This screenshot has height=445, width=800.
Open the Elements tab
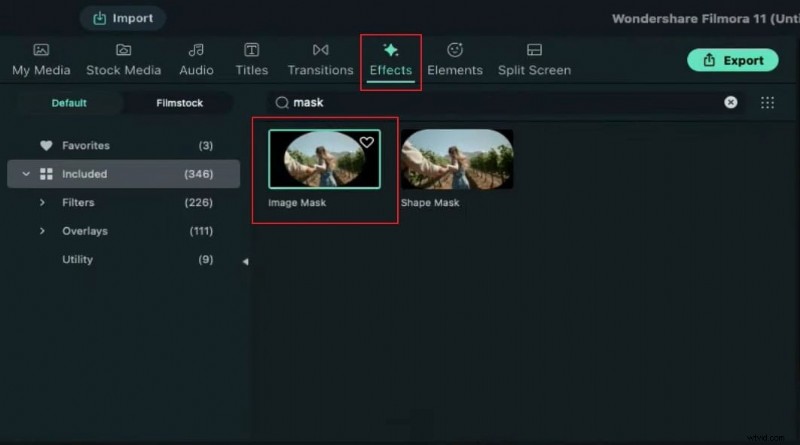[455, 60]
